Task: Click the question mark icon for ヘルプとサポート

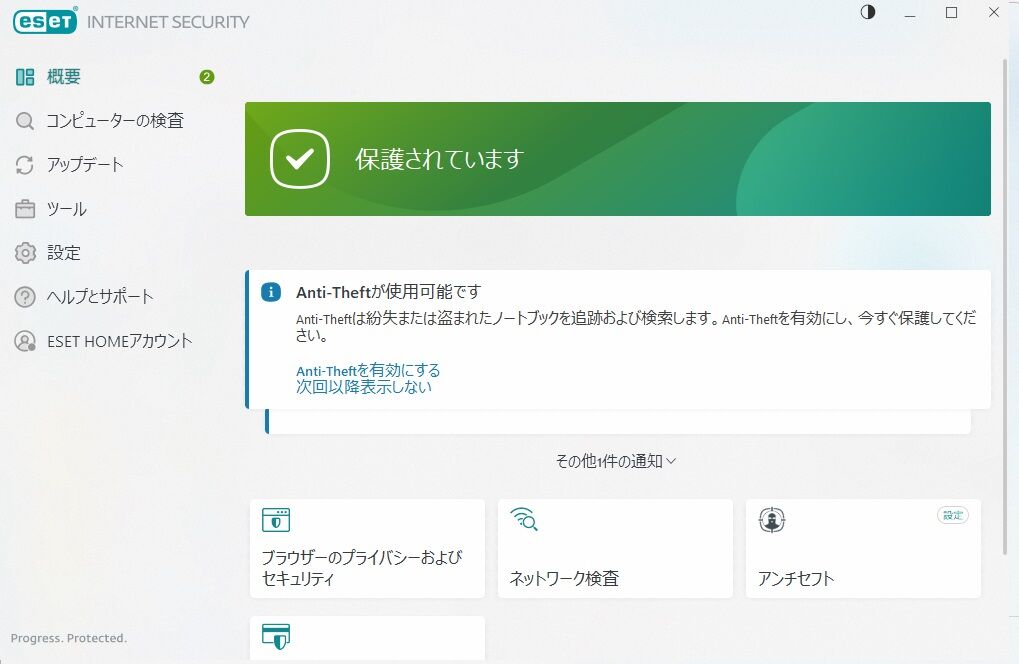Action: click(25, 297)
